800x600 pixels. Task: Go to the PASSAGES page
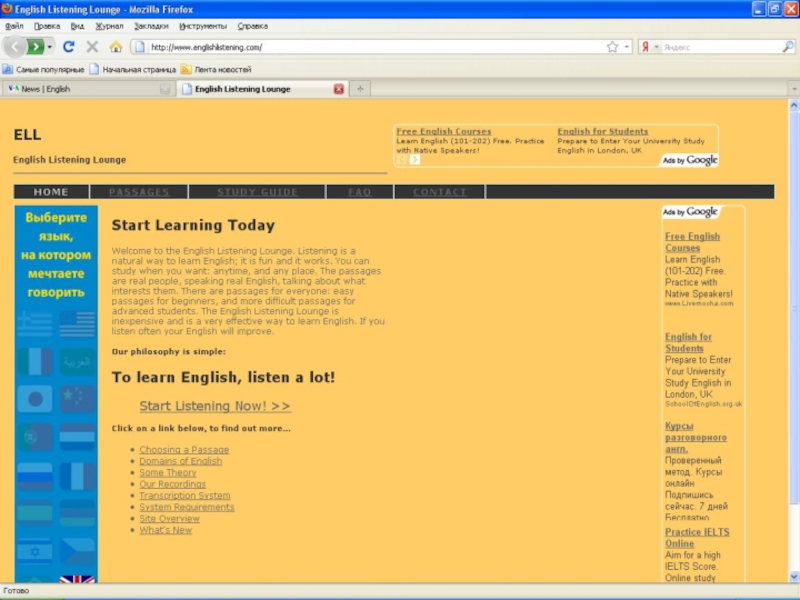coord(139,192)
